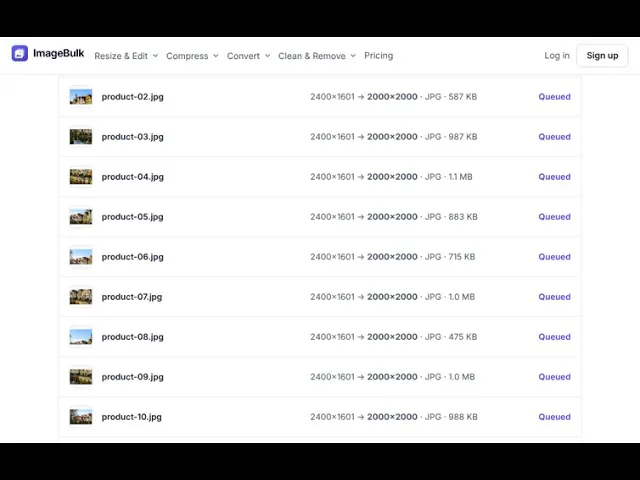Click Queued status for product-04.jpg
Image resolution: width=640 pixels, height=480 pixels.
pyautogui.click(x=554, y=177)
